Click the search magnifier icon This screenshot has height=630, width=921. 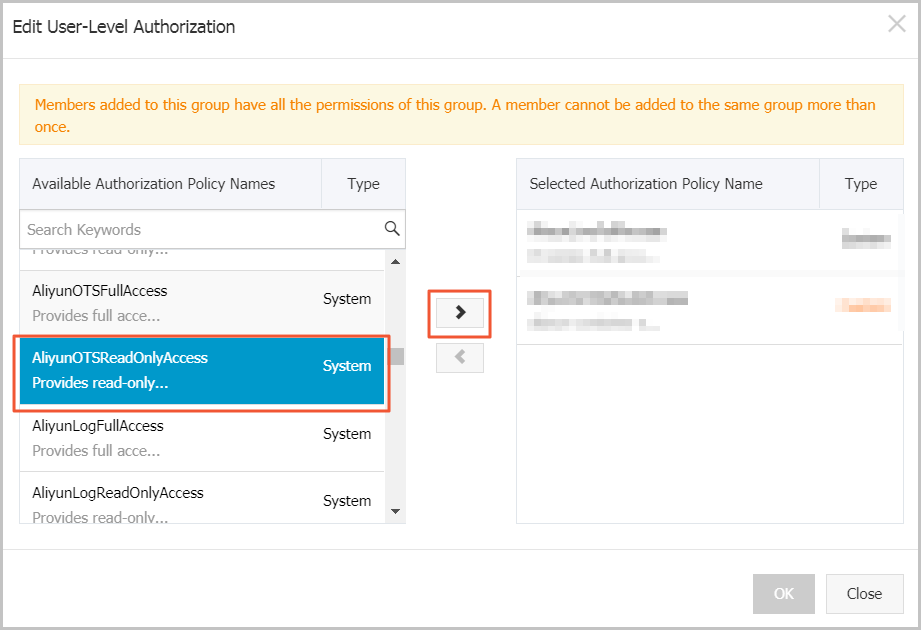click(392, 228)
